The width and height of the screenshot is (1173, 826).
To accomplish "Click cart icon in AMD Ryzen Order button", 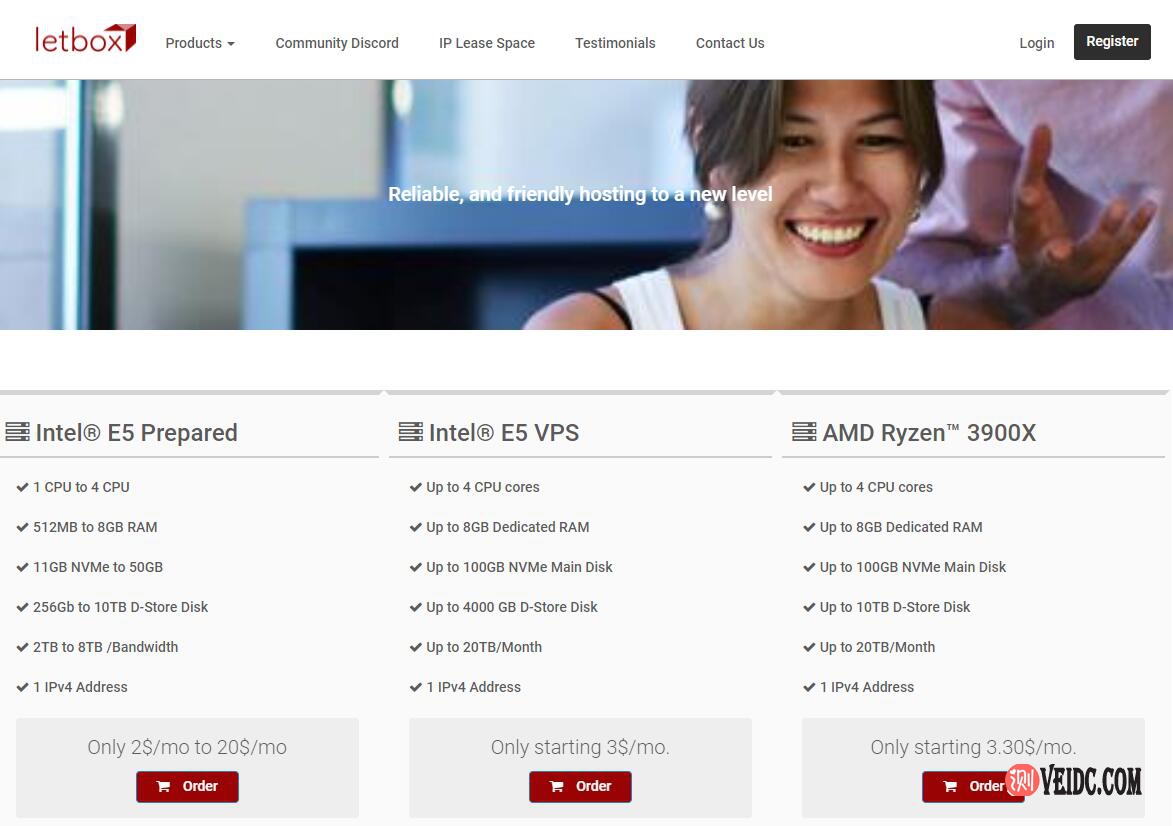I will (951, 787).
